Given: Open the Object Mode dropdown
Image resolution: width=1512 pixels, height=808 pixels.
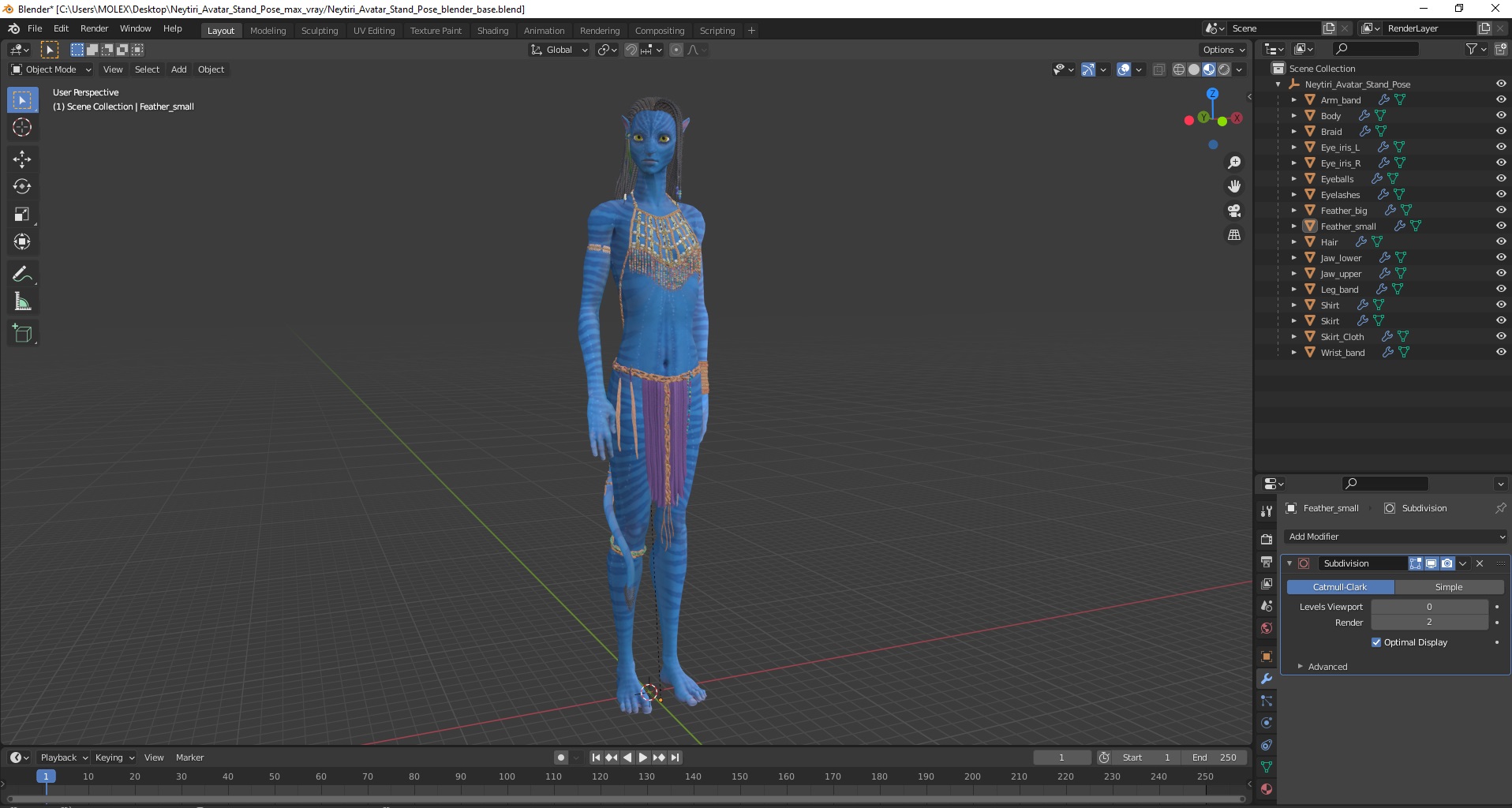Looking at the screenshot, I should coord(51,69).
